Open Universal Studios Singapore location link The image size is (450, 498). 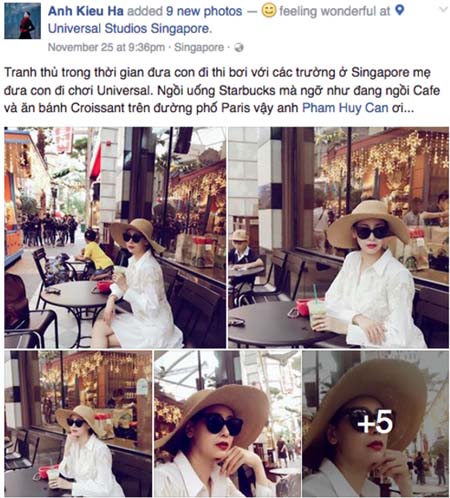point(130,29)
